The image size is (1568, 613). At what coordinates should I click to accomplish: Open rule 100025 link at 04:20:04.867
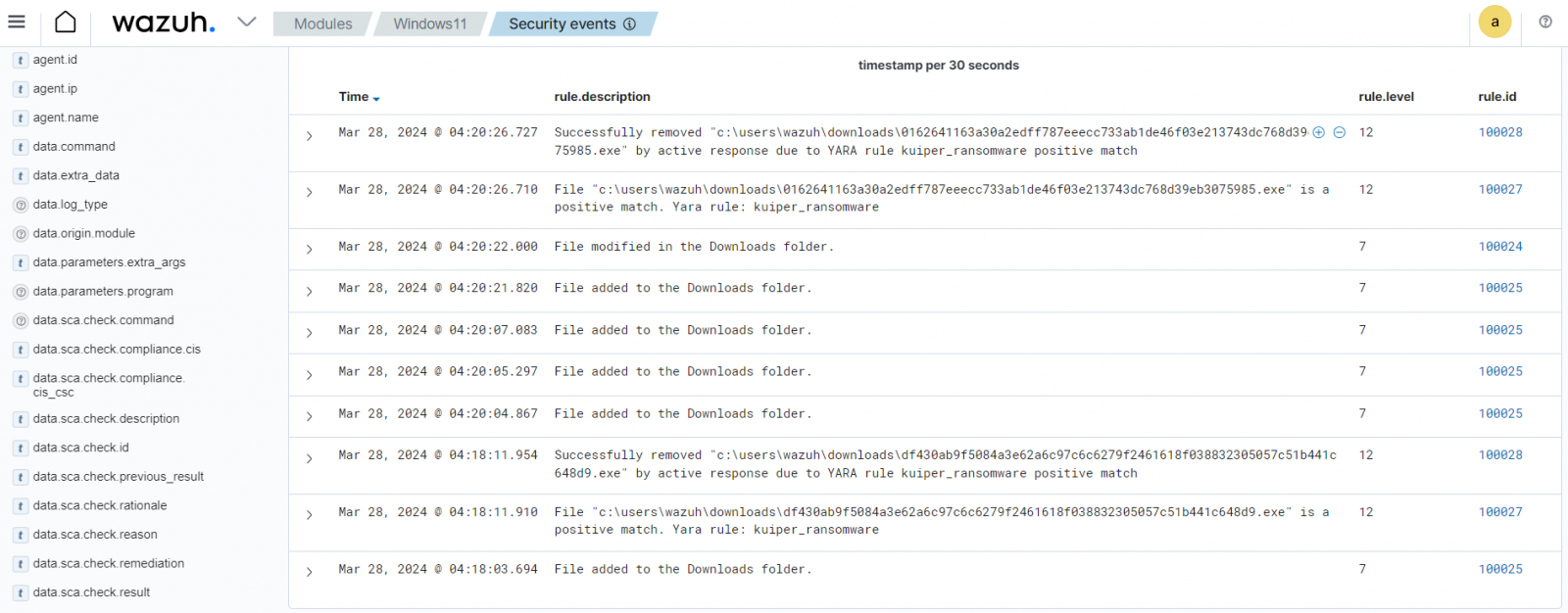pyautogui.click(x=1500, y=413)
